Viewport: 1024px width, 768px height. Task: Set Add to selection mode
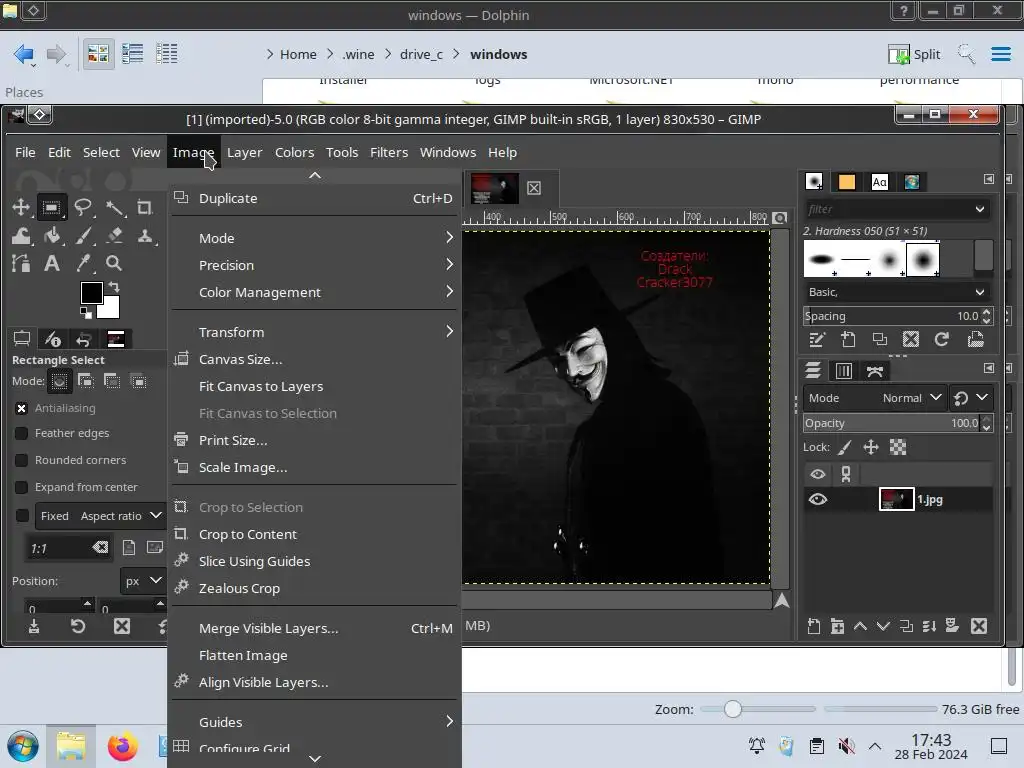click(x=86, y=381)
